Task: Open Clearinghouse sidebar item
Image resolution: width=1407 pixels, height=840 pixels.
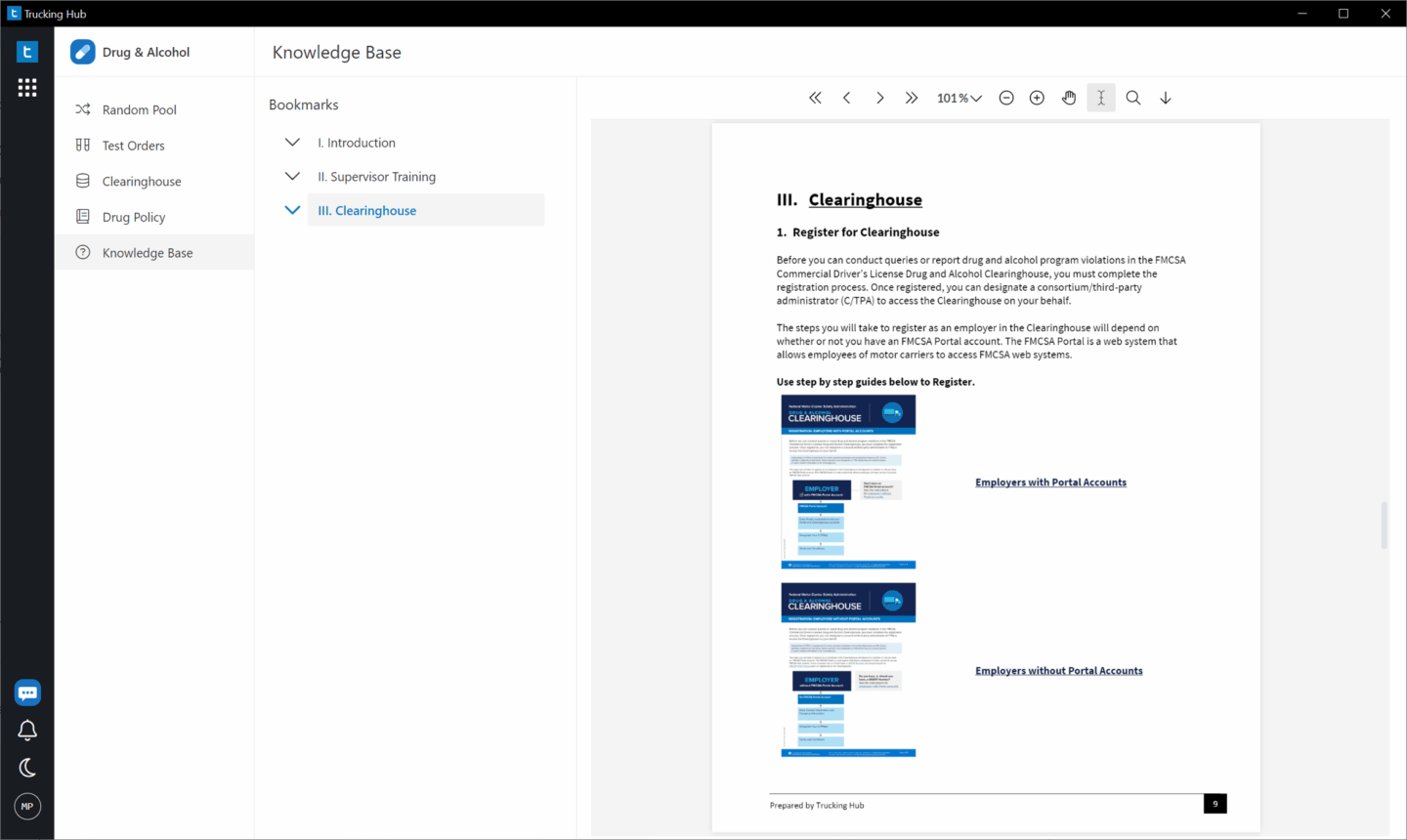Action: tap(154, 182)
